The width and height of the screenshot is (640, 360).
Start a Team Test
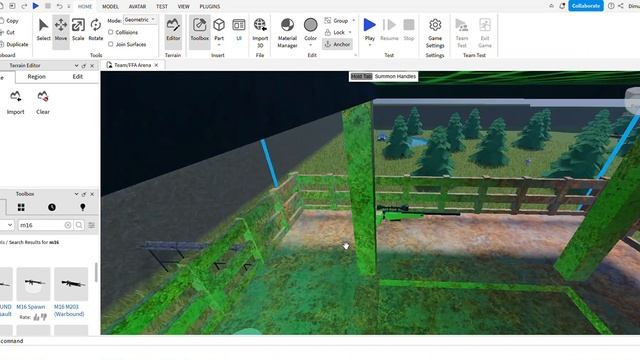(462, 33)
